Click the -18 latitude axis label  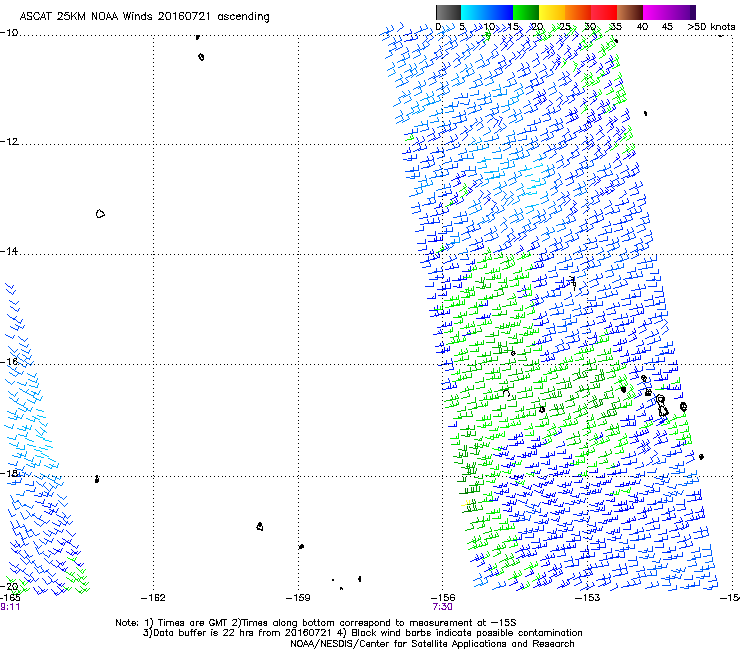tap(9, 473)
